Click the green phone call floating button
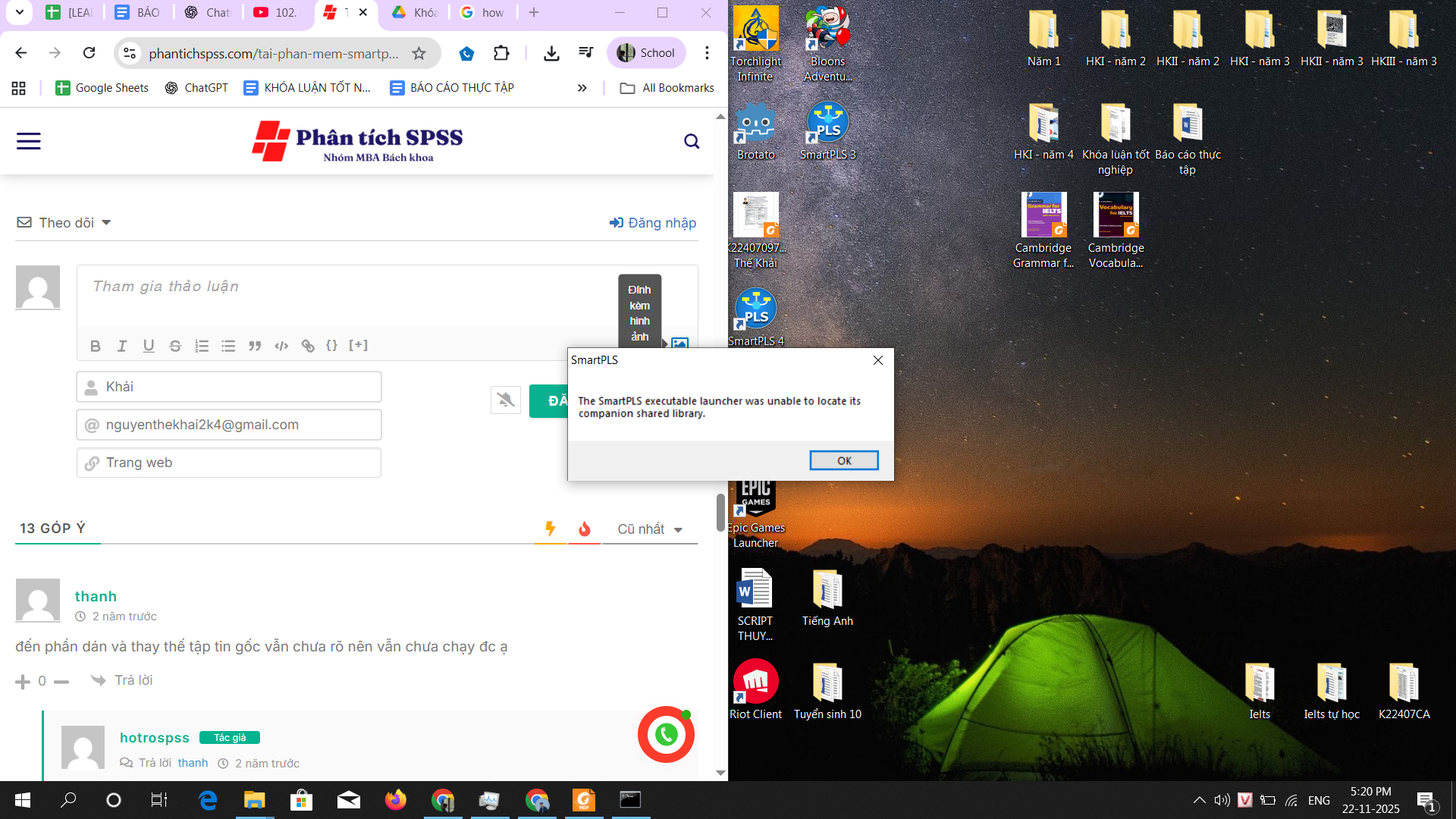The width and height of the screenshot is (1456, 819). [666, 734]
